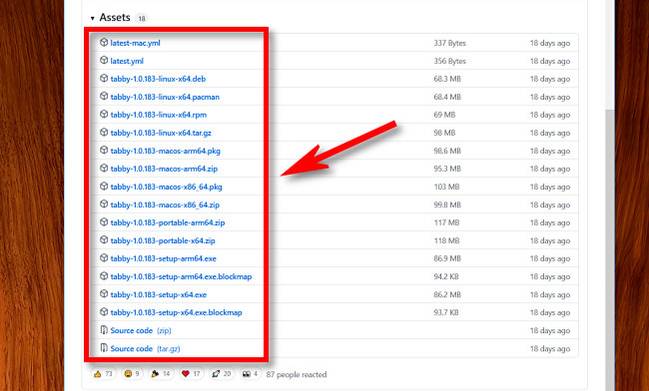Click package icon beside setup-arm64.exe
Image resolution: width=649 pixels, height=391 pixels.
tap(104, 258)
